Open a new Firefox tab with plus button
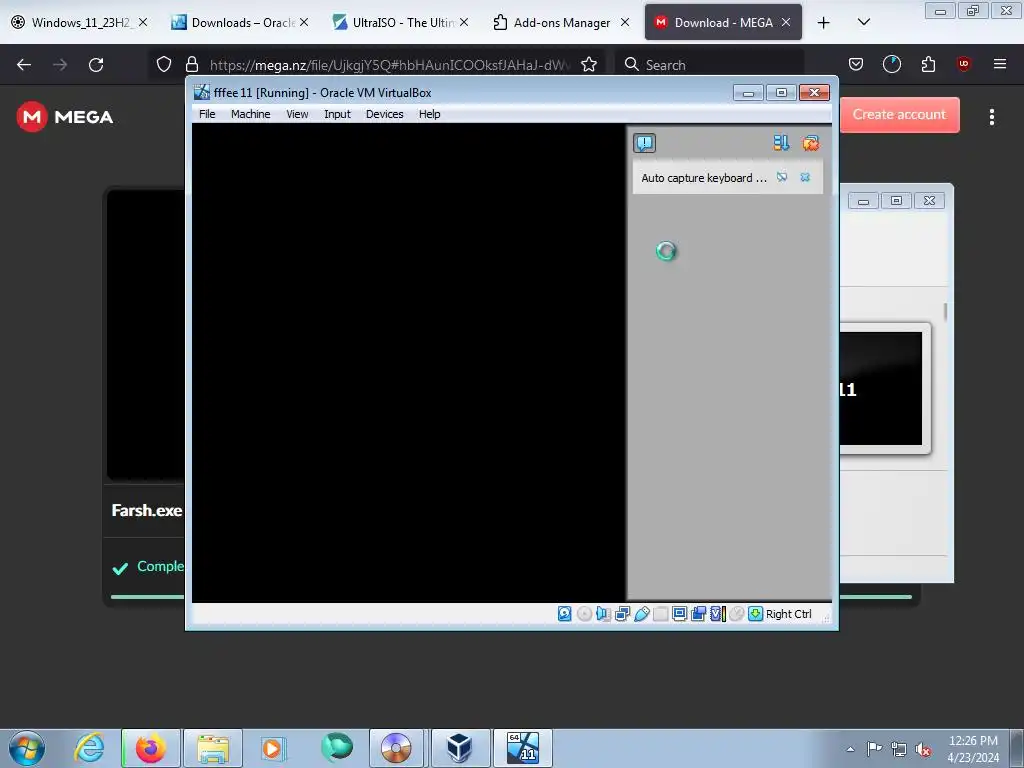 [x=824, y=22]
